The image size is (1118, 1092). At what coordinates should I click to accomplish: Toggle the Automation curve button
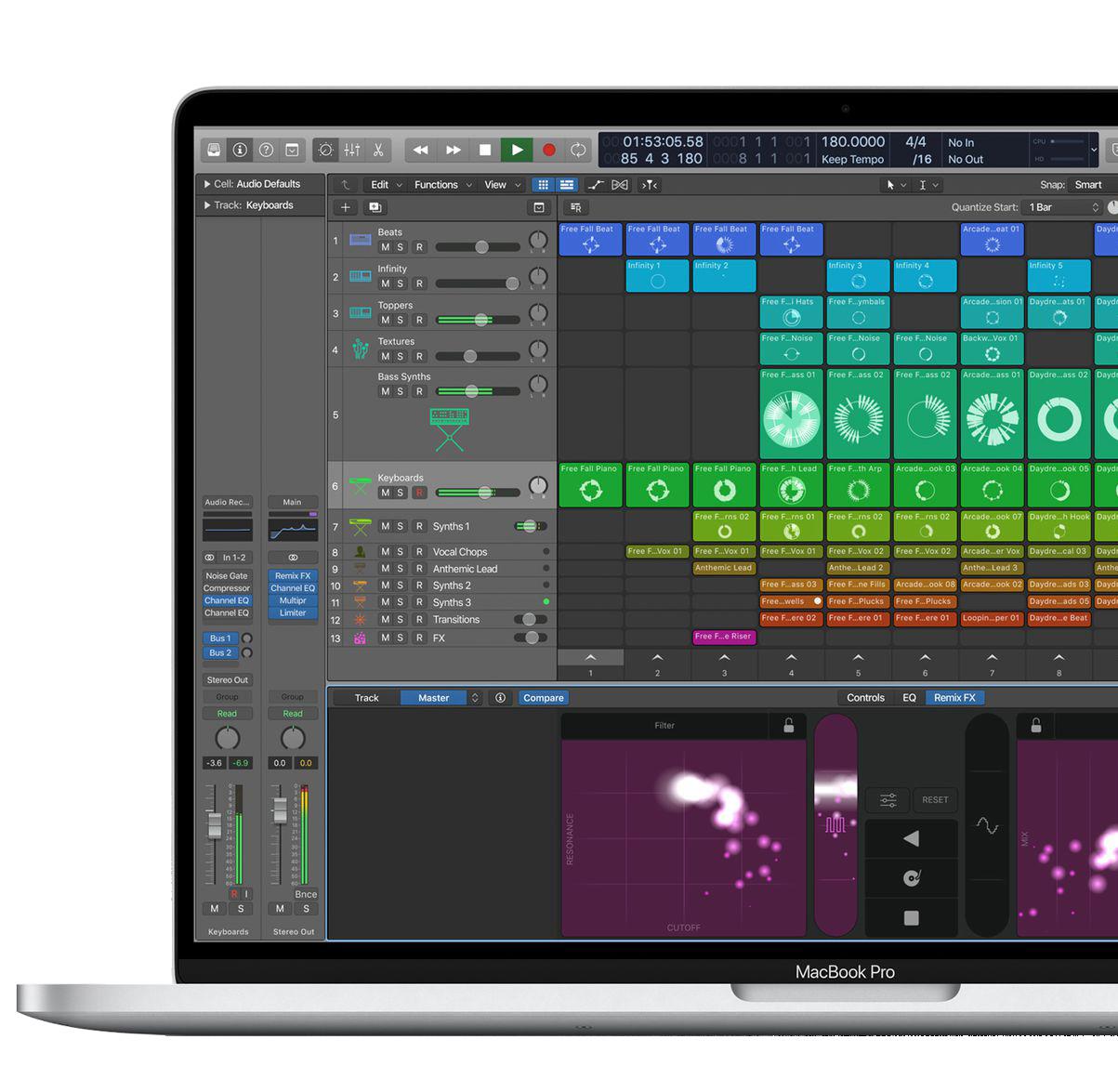pos(596,185)
